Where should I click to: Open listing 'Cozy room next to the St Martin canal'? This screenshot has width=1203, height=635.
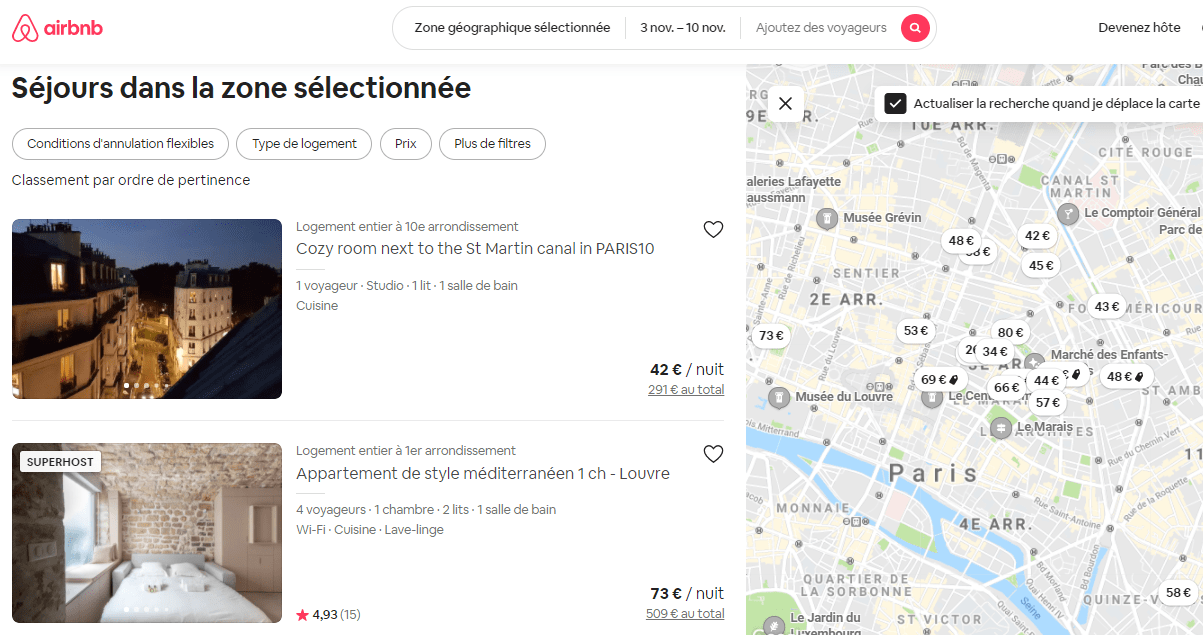click(475, 248)
